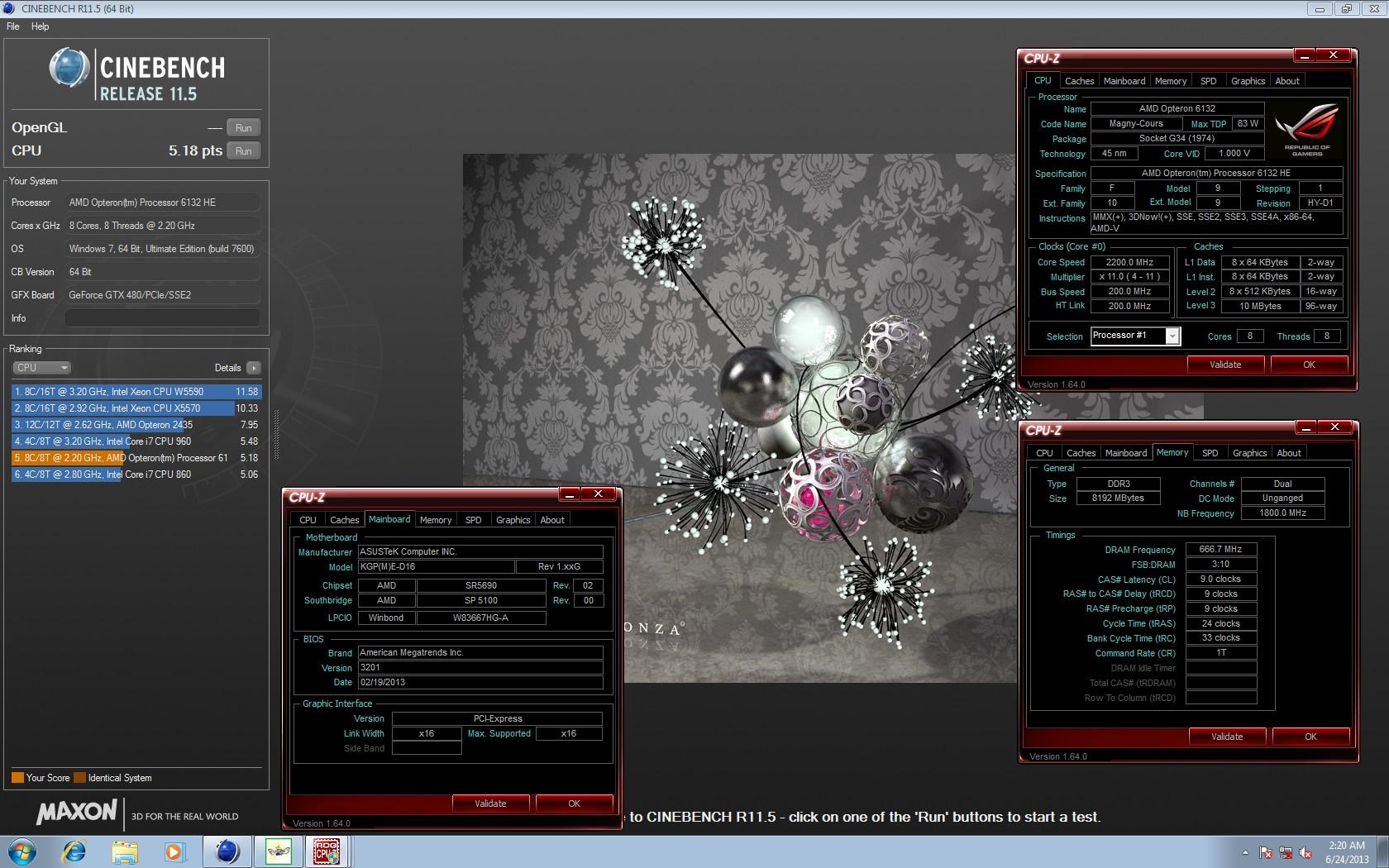Launch Internet Explorer from the taskbar
Screen dimensions: 1389x868
pyautogui.click(x=74, y=851)
